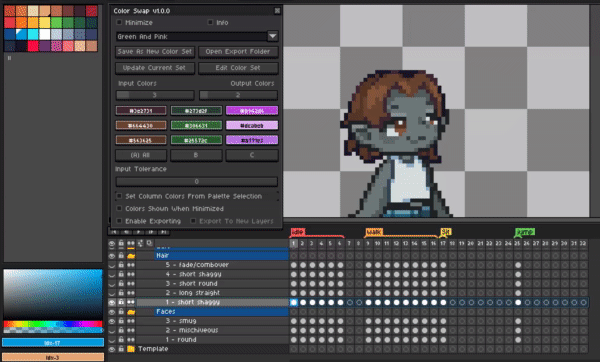Click the play animation button

pos(139,232)
